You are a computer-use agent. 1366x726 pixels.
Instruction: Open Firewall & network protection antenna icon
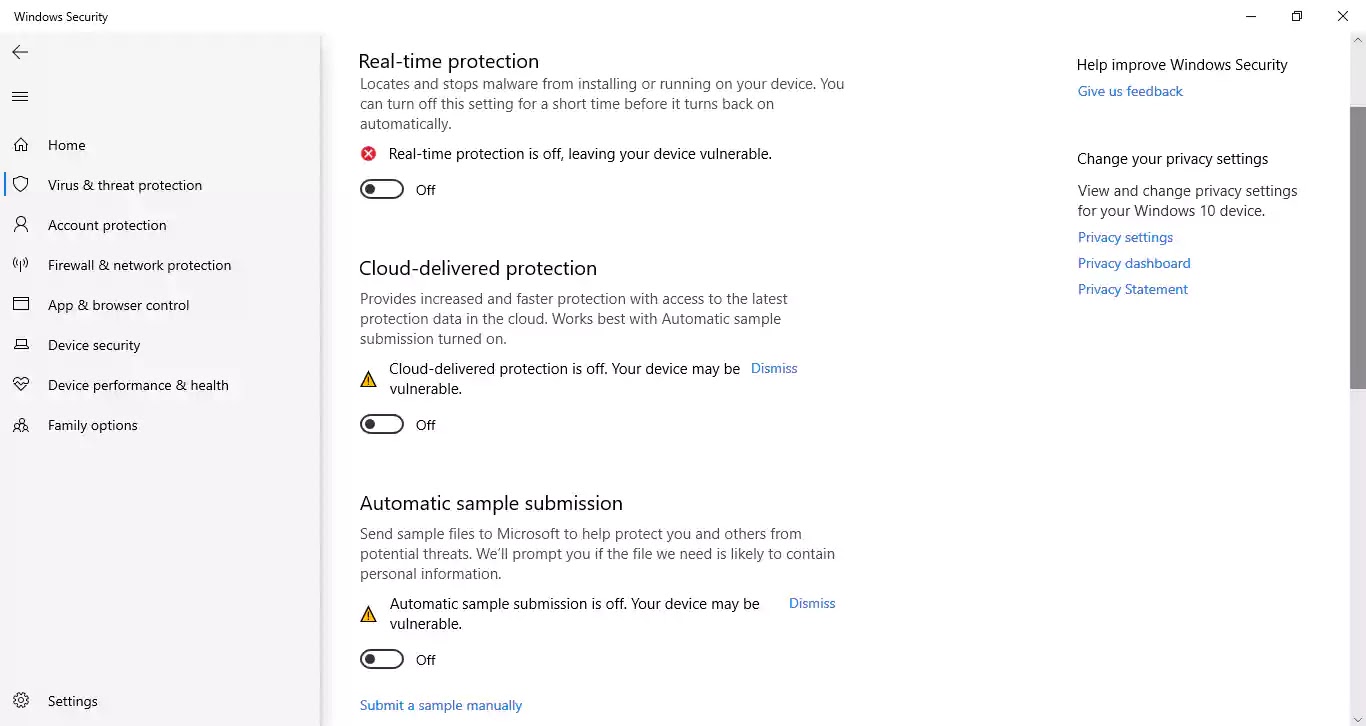[x=20, y=265]
